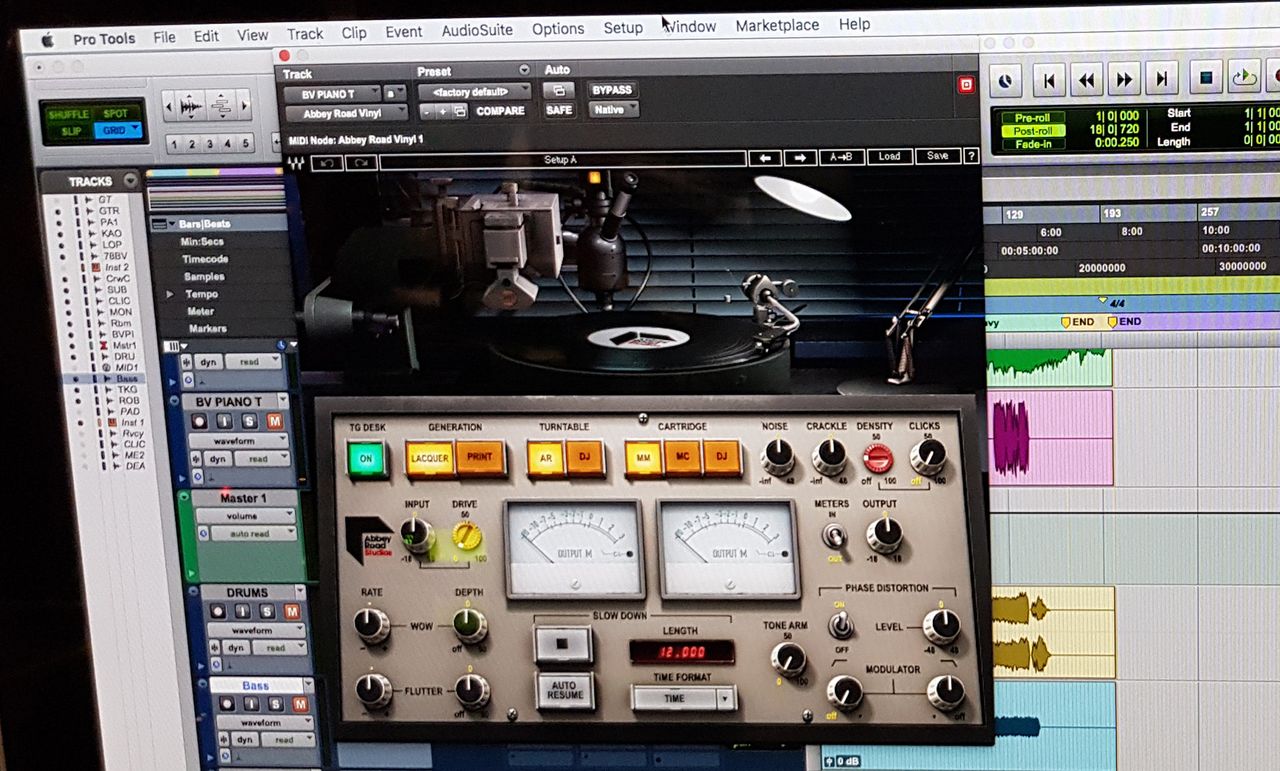Image resolution: width=1280 pixels, height=771 pixels.
Task: Click the LENGTH display showing 12.000
Action: (682, 652)
